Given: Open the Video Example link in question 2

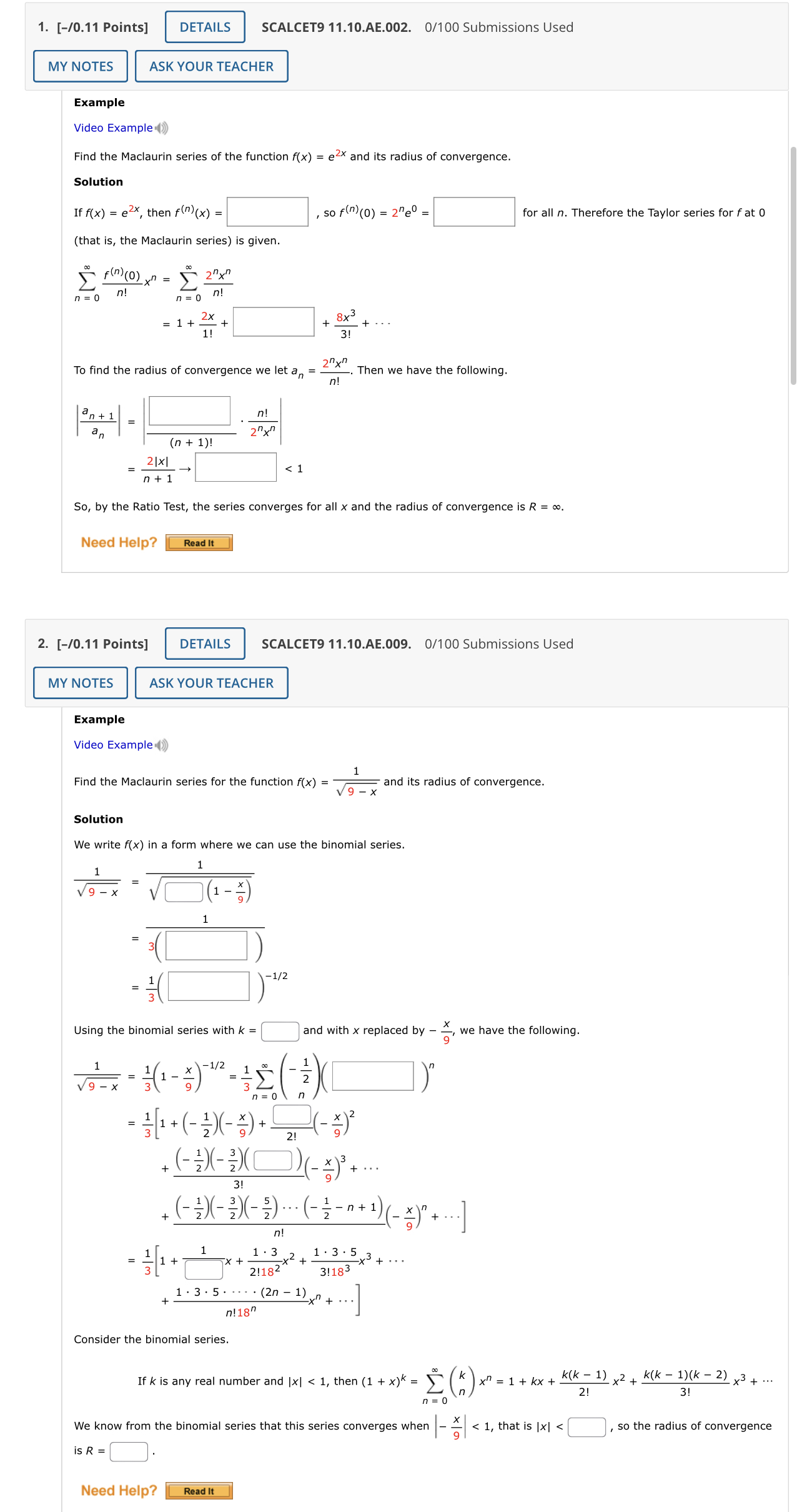Looking at the screenshot, I should point(112,744).
